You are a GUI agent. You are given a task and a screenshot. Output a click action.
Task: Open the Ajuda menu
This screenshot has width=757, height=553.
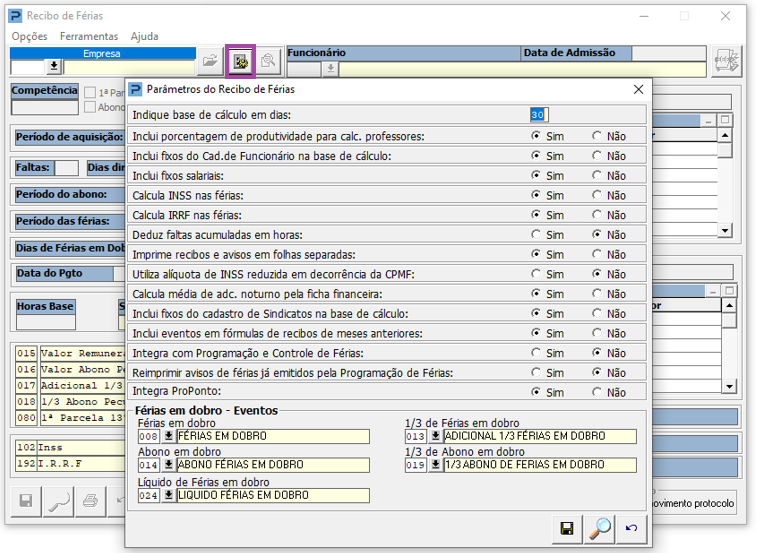click(144, 36)
